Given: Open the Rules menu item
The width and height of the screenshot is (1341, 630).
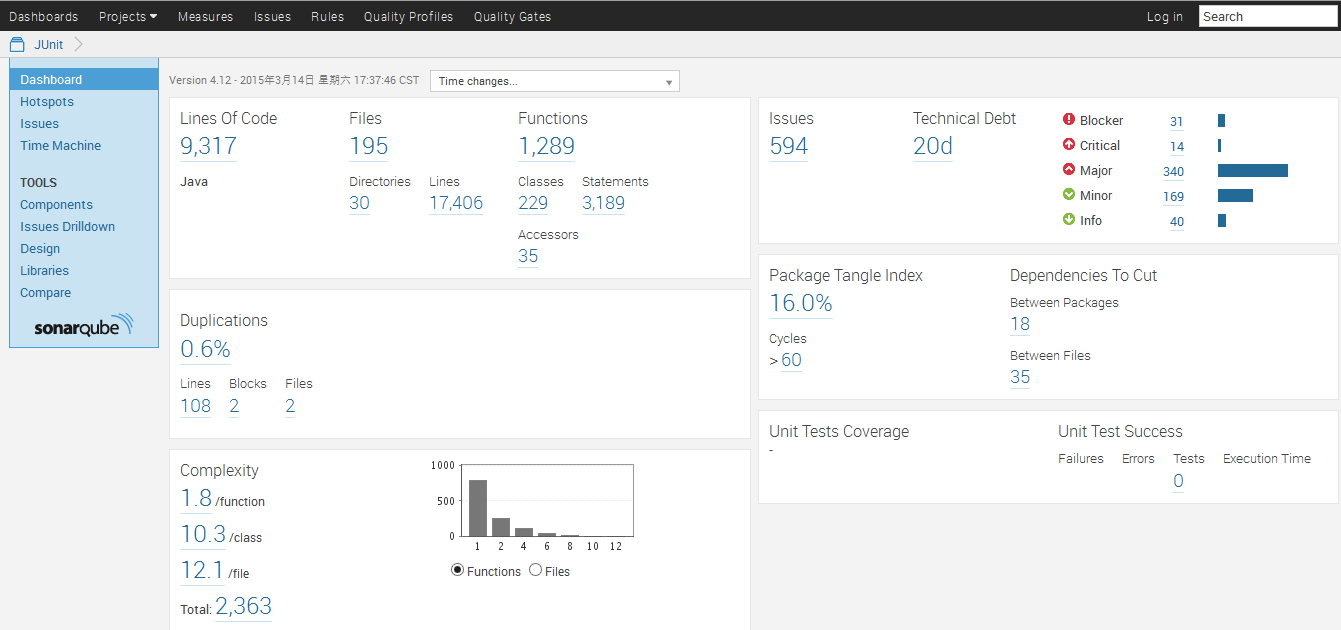Looking at the screenshot, I should click(x=327, y=16).
